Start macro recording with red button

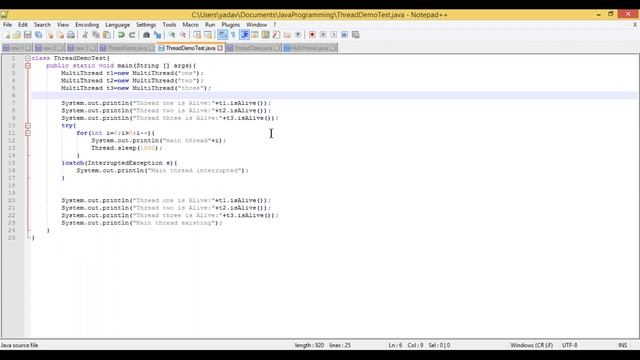pos(312,35)
